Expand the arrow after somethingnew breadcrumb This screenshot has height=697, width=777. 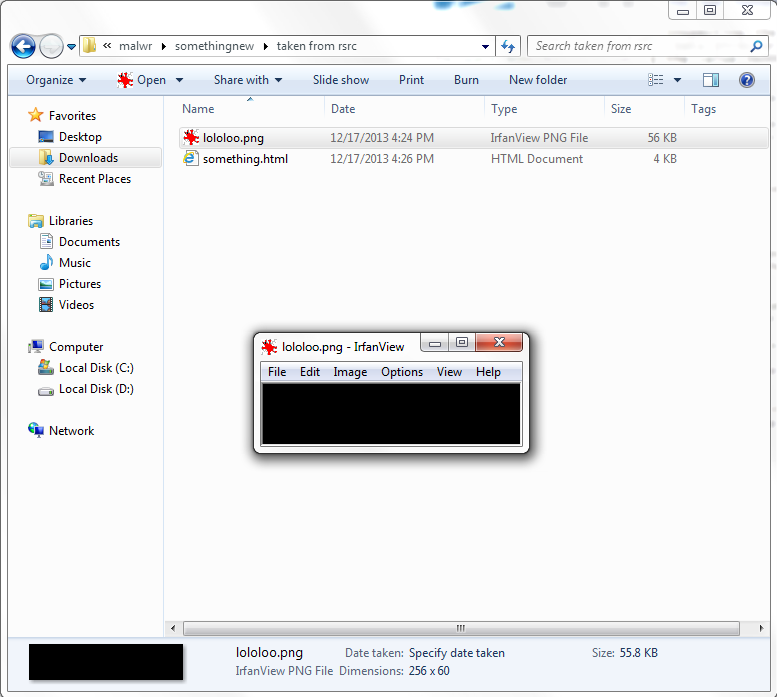(266, 47)
